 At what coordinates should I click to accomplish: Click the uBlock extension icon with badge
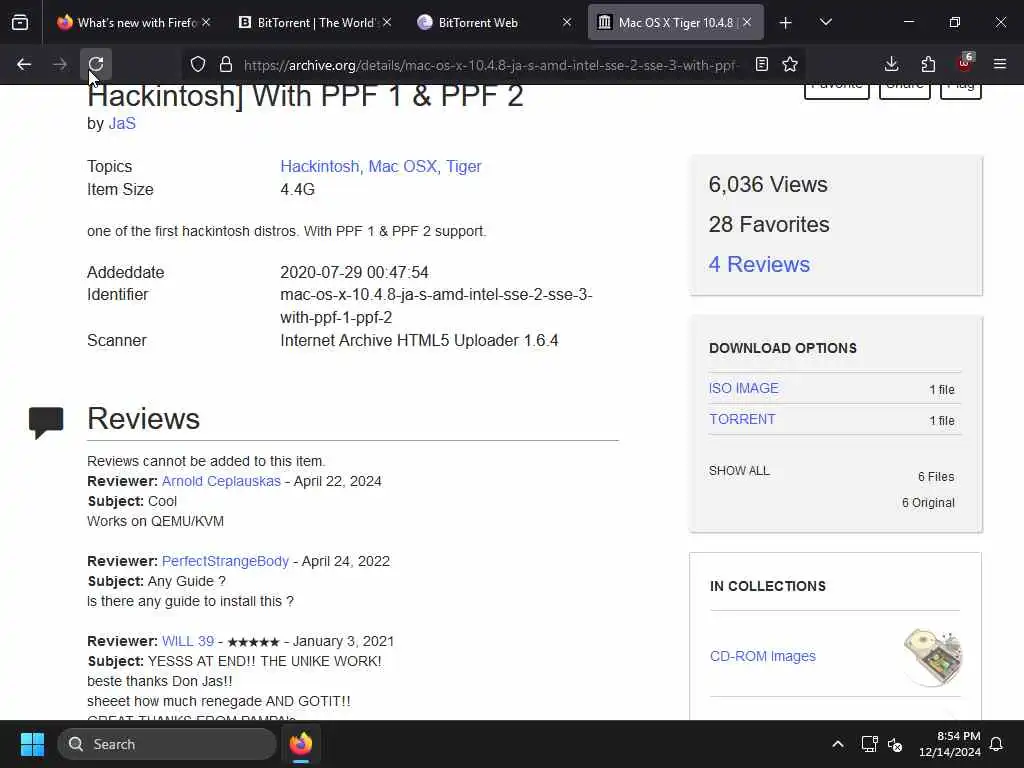point(965,63)
